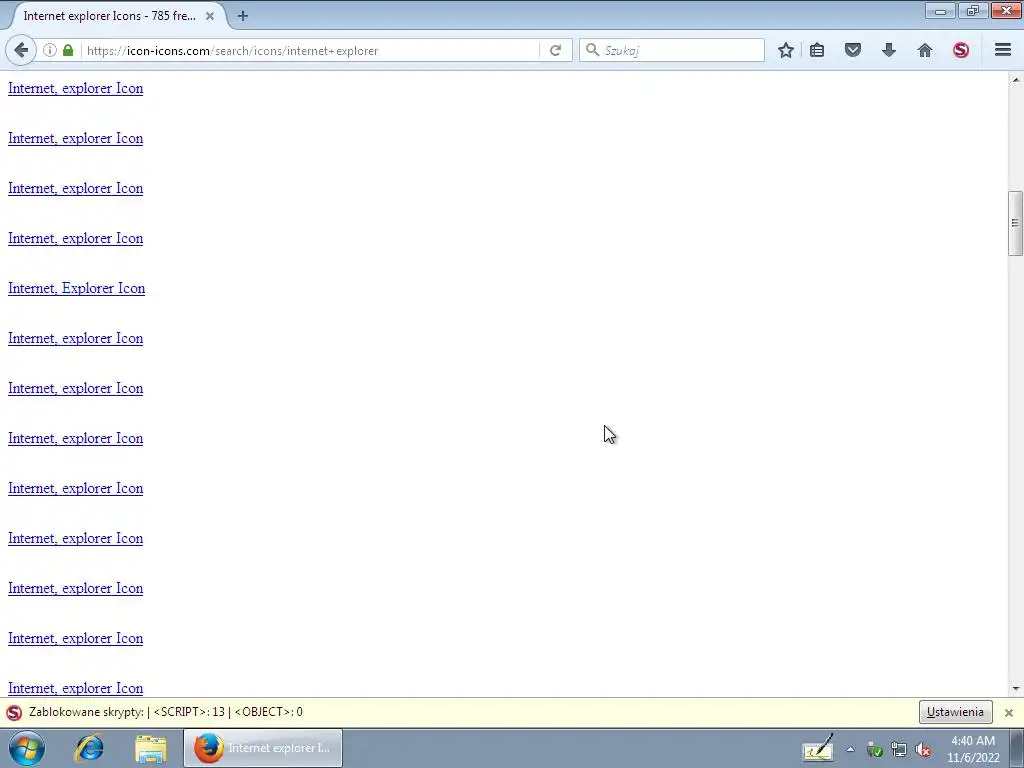Open the Pocket icon in the toolbar
1024x768 pixels.
click(853, 50)
